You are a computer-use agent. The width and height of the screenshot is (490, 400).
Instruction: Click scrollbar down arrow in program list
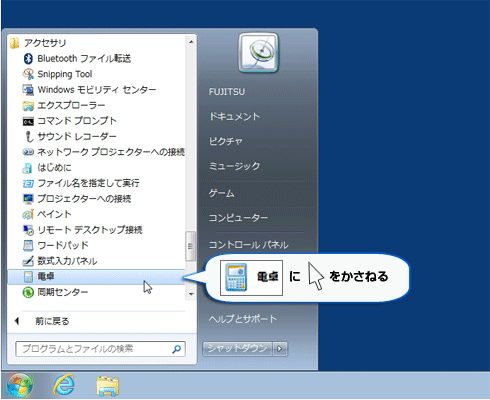coord(191,294)
